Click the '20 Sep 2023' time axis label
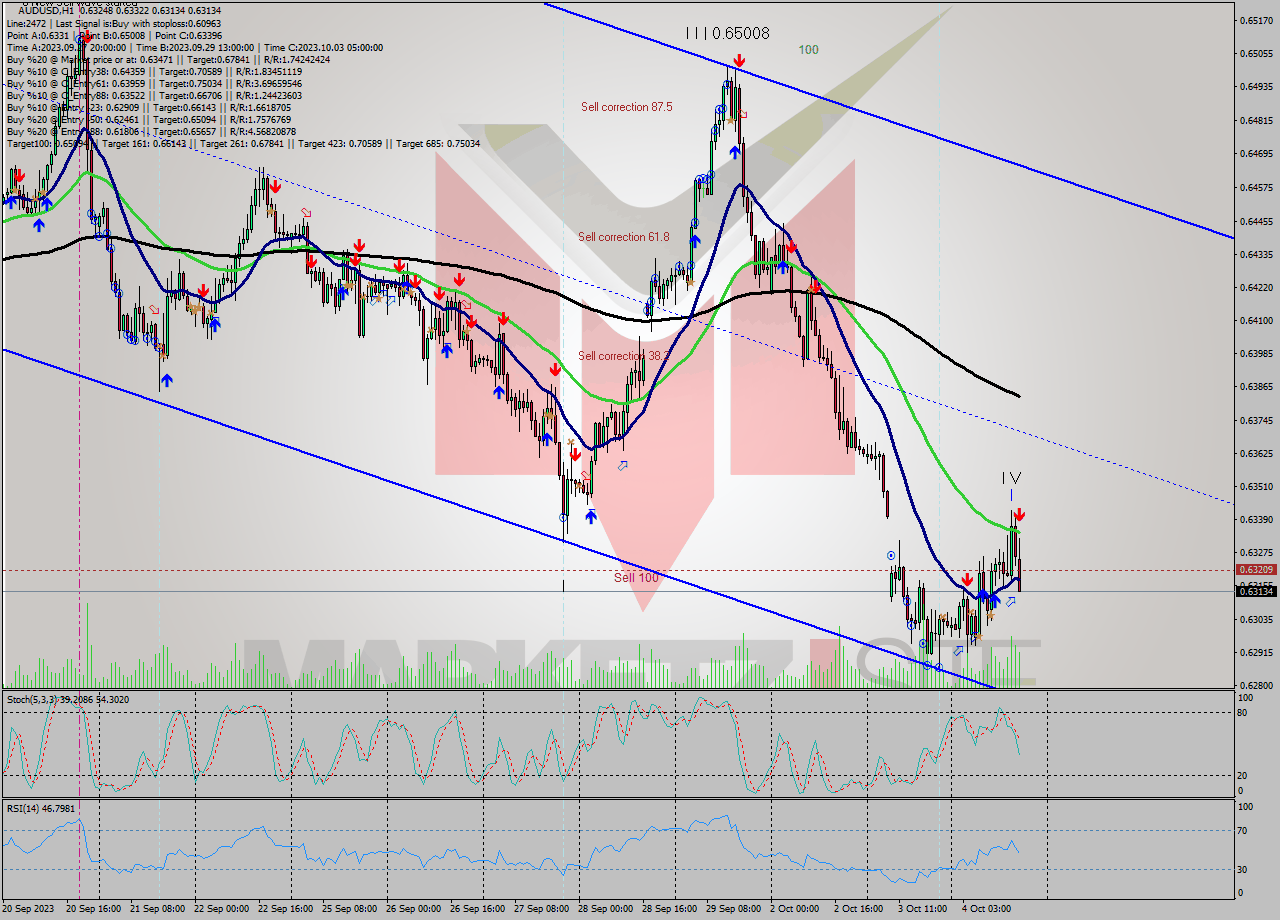 coord(29,908)
